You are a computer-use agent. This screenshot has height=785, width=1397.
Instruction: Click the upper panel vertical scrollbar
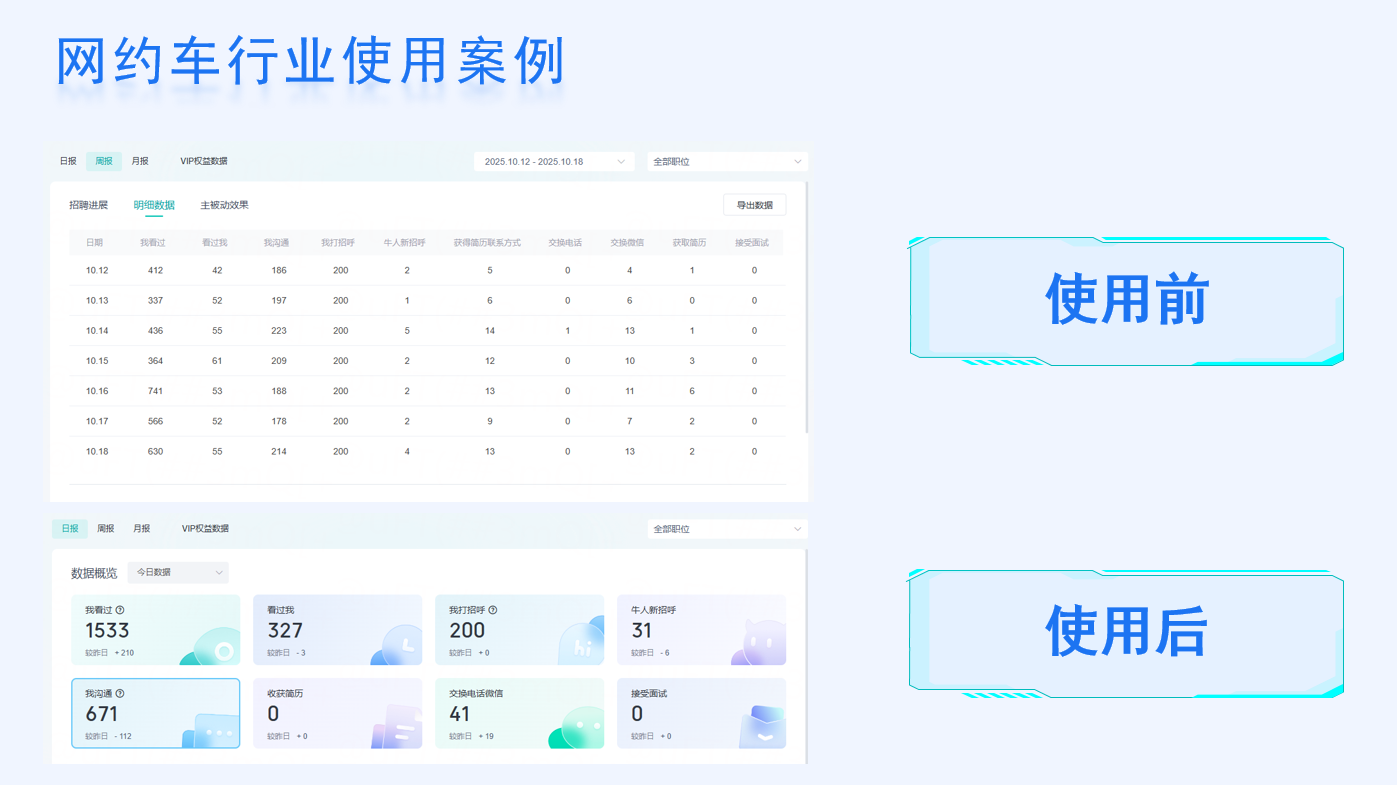(806, 307)
